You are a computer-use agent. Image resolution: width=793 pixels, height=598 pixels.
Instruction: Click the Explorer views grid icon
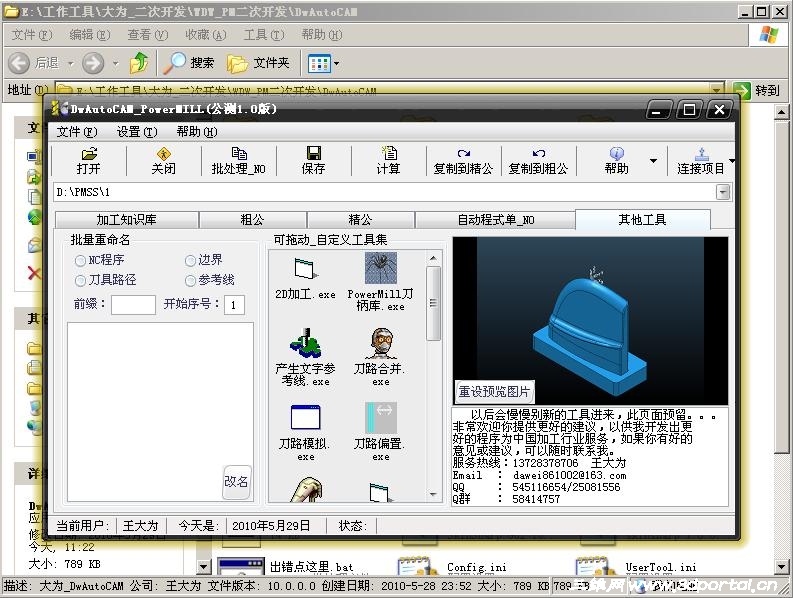(x=319, y=63)
